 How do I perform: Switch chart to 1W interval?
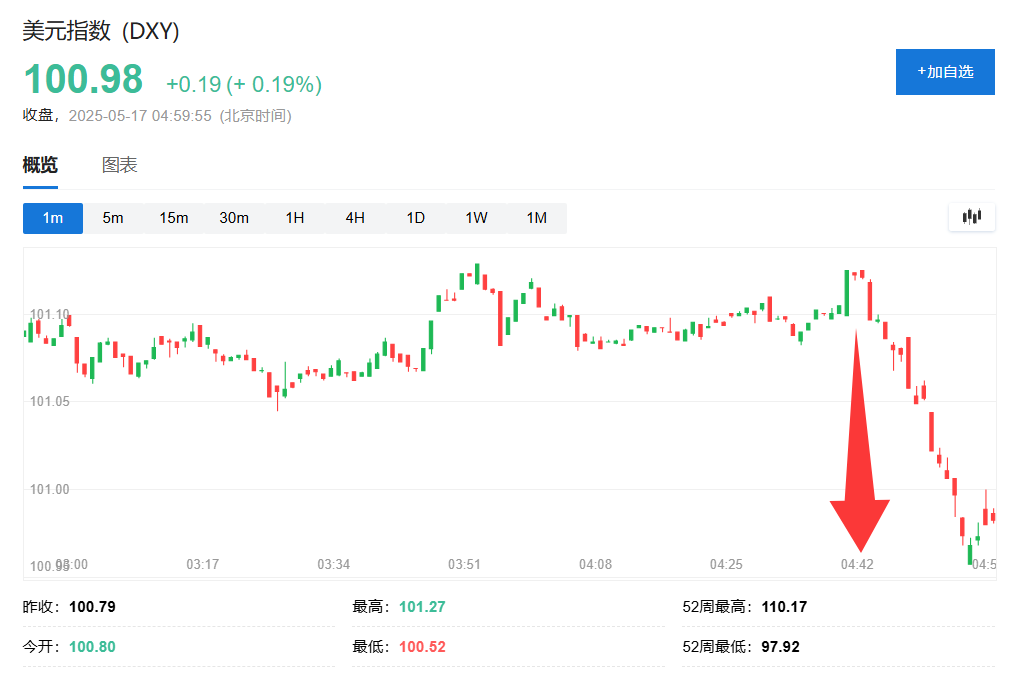coord(476,218)
